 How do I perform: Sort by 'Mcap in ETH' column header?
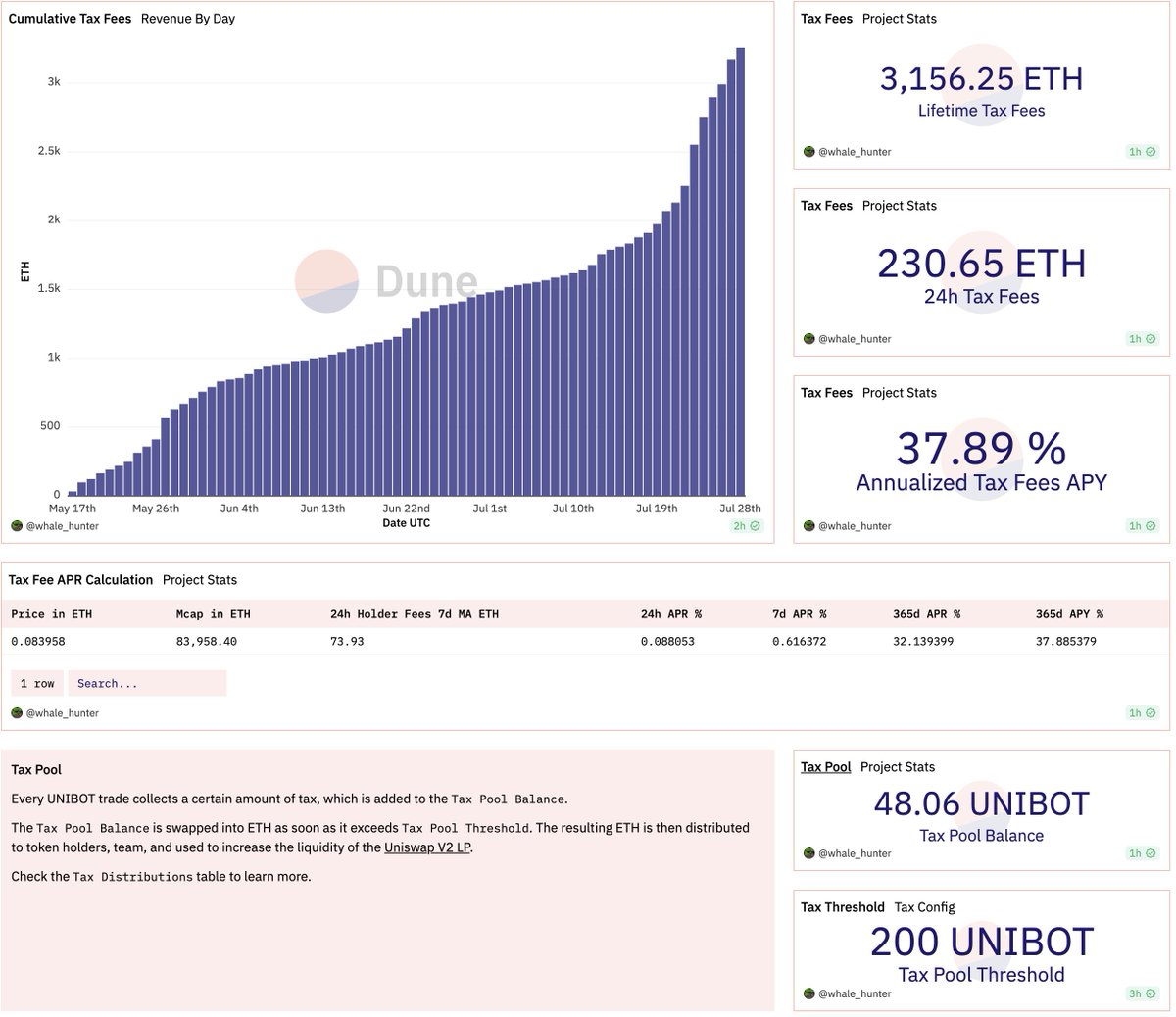pos(213,614)
